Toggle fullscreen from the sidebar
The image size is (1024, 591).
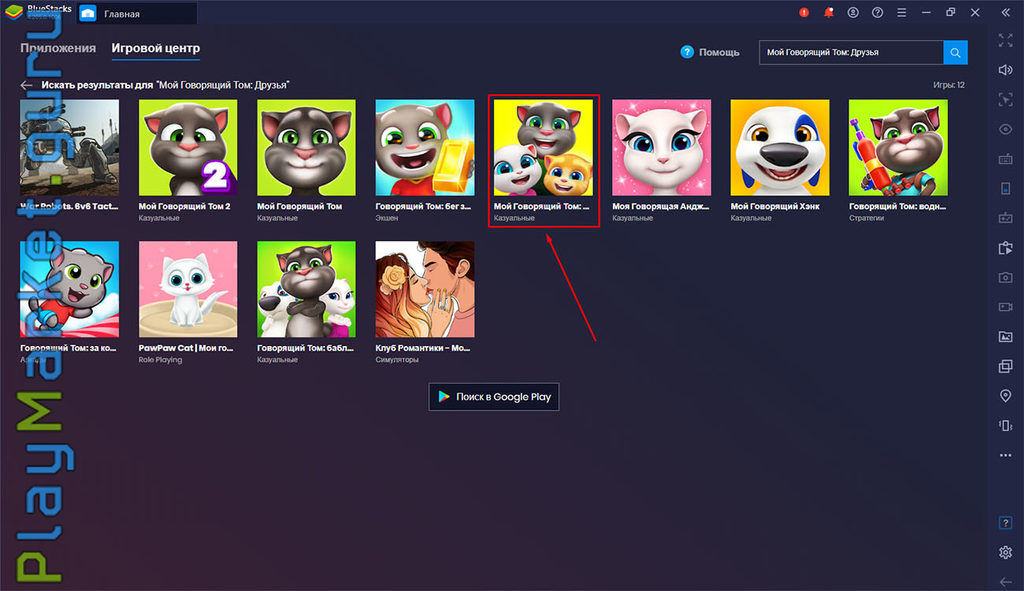(x=1006, y=40)
